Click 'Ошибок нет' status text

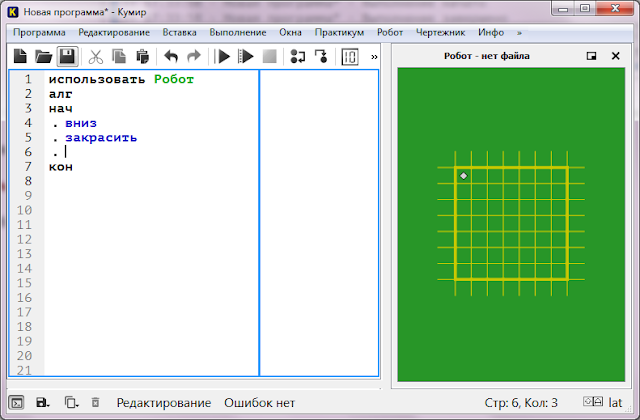click(259, 403)
